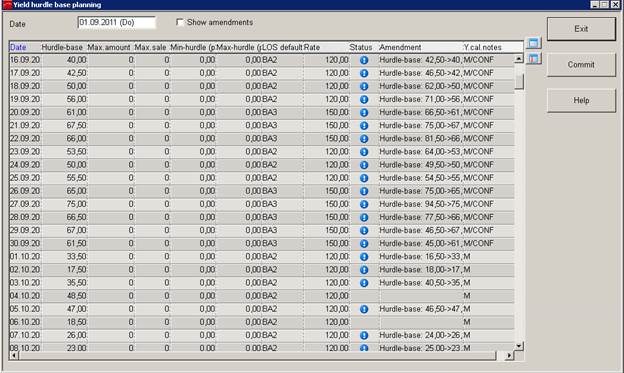
Task: Click status info icon in 03.10.20 row
Action: (364, 283)
